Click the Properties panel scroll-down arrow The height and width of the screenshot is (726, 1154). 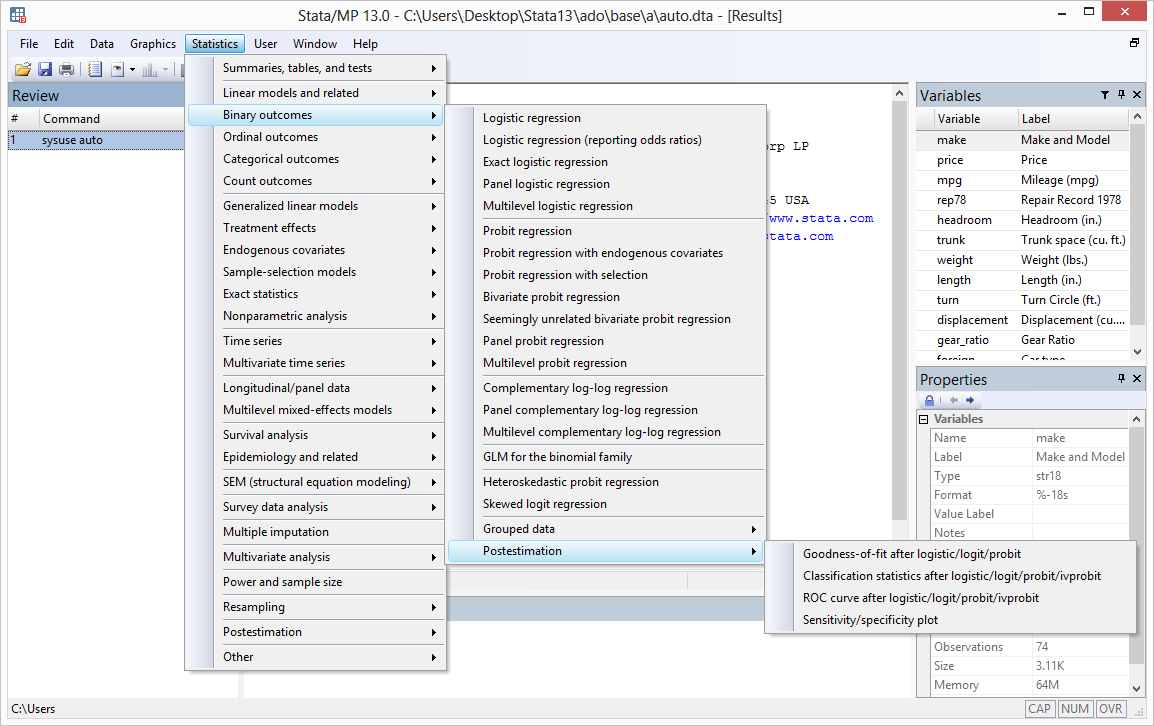(x=1137, y=689)
